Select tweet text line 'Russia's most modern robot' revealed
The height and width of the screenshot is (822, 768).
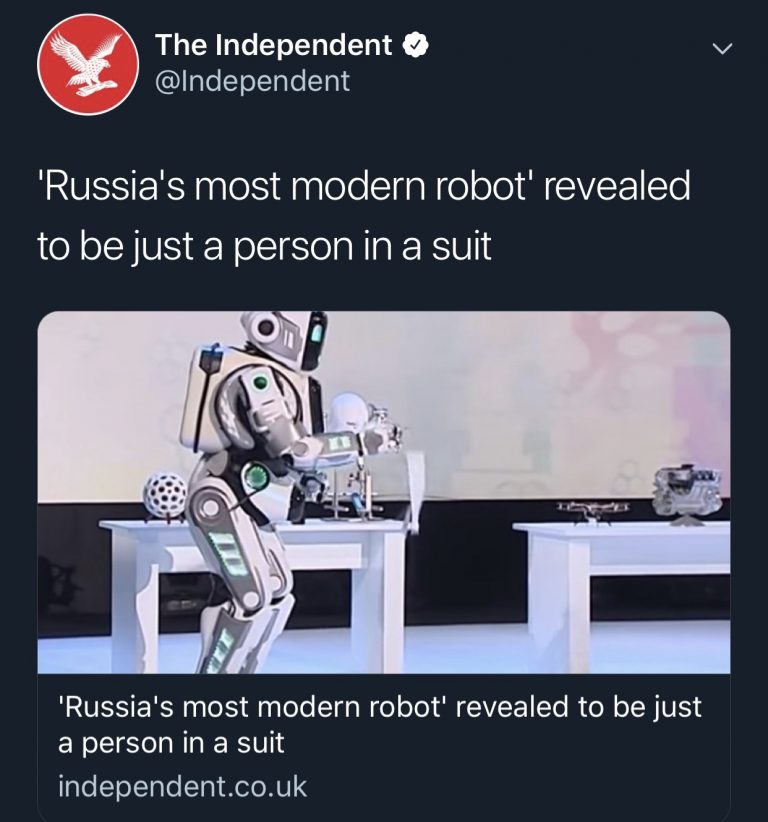click(364, 187)
